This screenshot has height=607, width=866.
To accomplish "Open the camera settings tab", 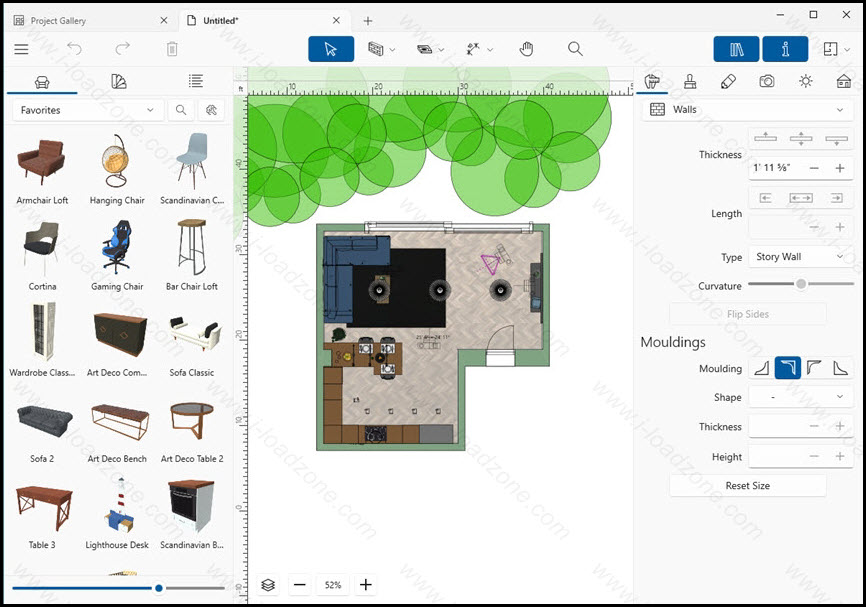I will pyautogui.click(x=767, y=82).
